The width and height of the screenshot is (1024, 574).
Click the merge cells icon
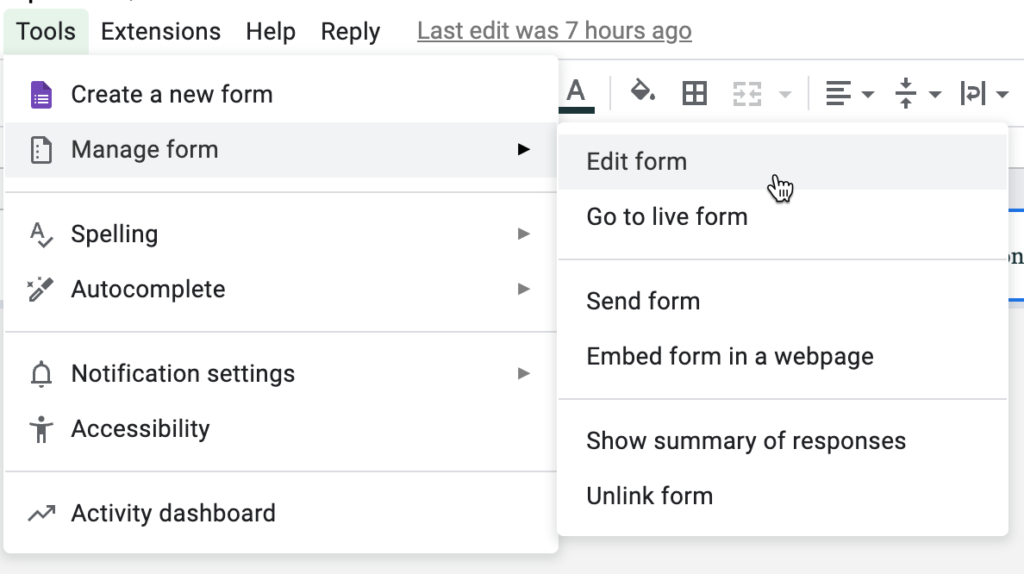tap(747, 93)
